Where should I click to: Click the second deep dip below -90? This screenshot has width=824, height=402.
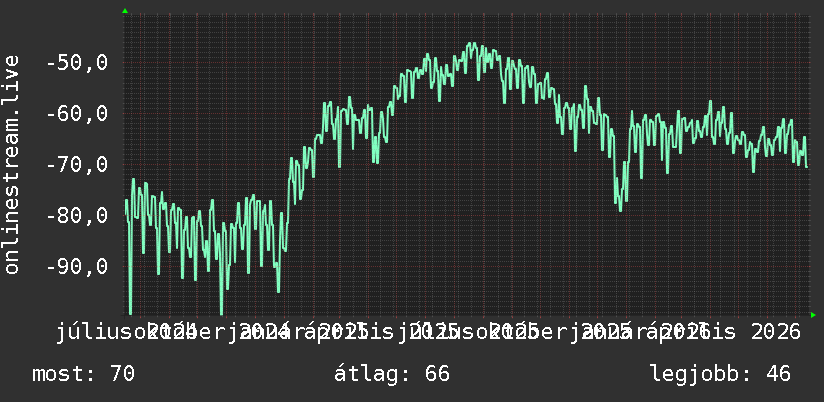(221, 312)
